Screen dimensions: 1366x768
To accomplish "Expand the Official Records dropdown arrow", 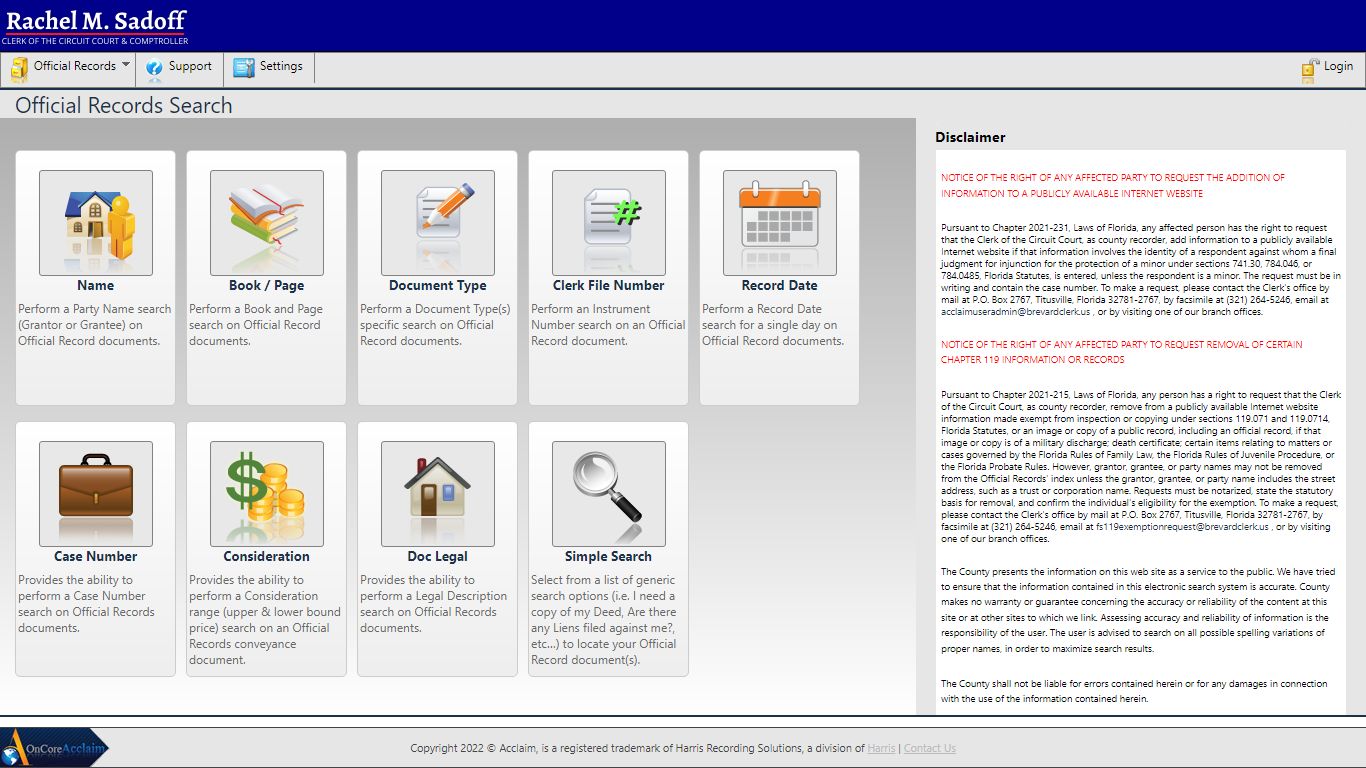I will (x=126, y=65).
